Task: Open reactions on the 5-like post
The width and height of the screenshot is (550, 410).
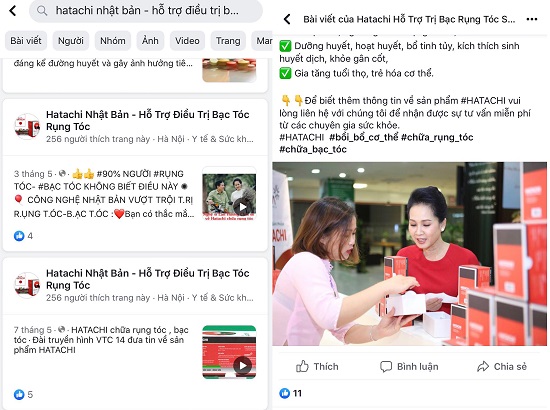Action: pos(23,395)
